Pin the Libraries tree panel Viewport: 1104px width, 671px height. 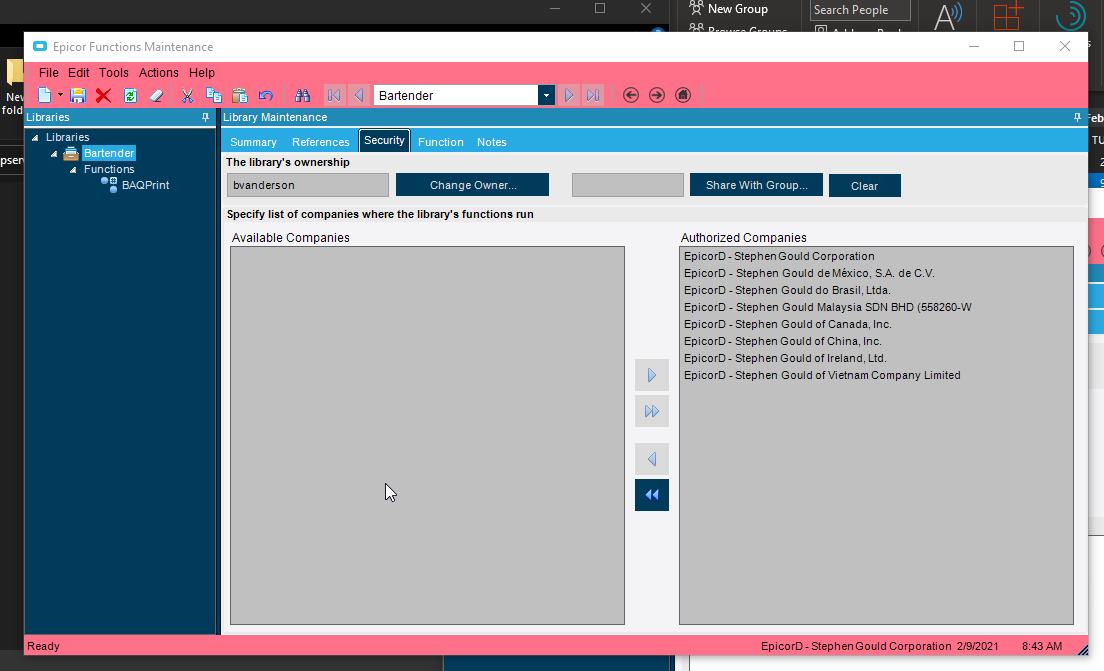coord(206,118)
